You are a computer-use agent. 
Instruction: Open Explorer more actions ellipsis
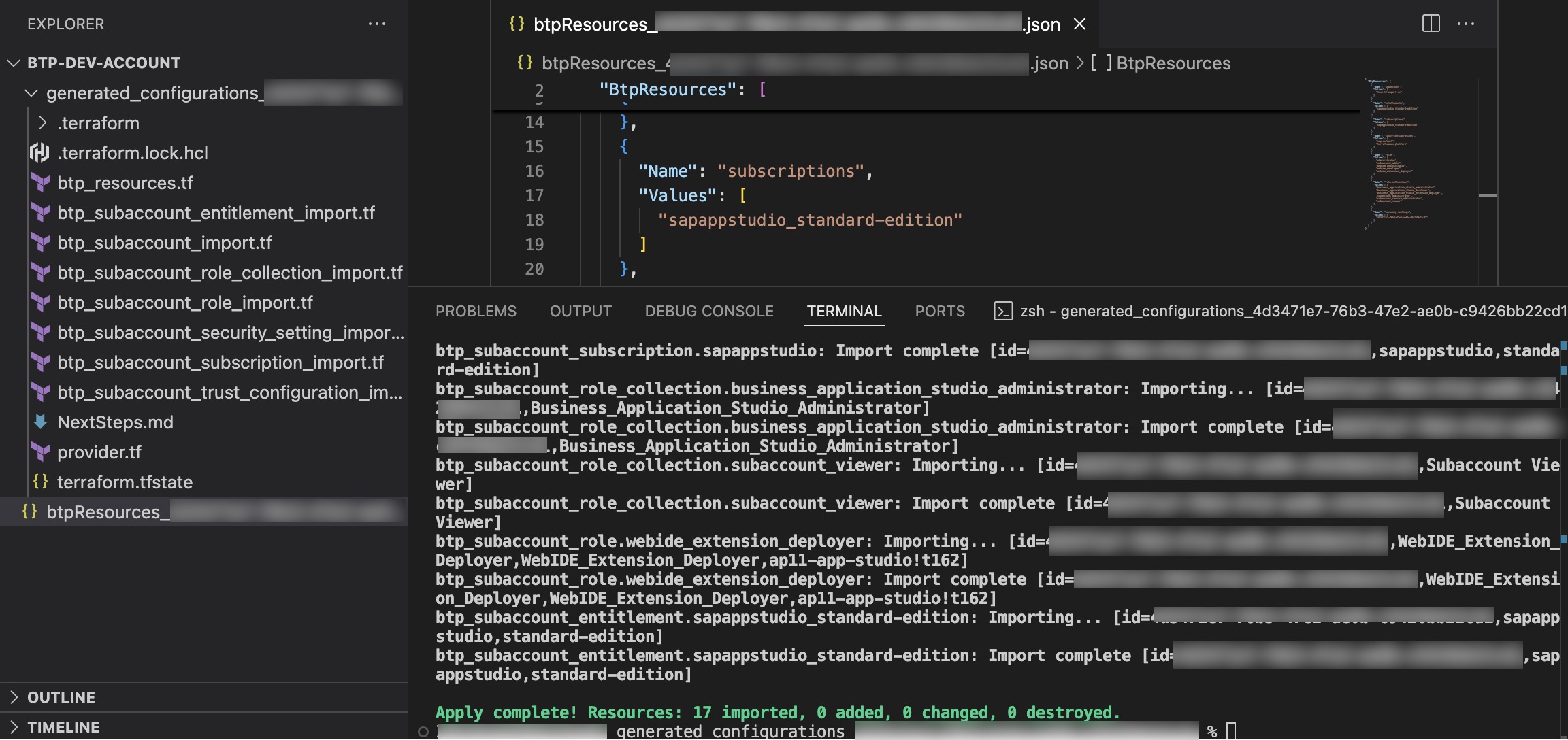(x=376, y=24)
